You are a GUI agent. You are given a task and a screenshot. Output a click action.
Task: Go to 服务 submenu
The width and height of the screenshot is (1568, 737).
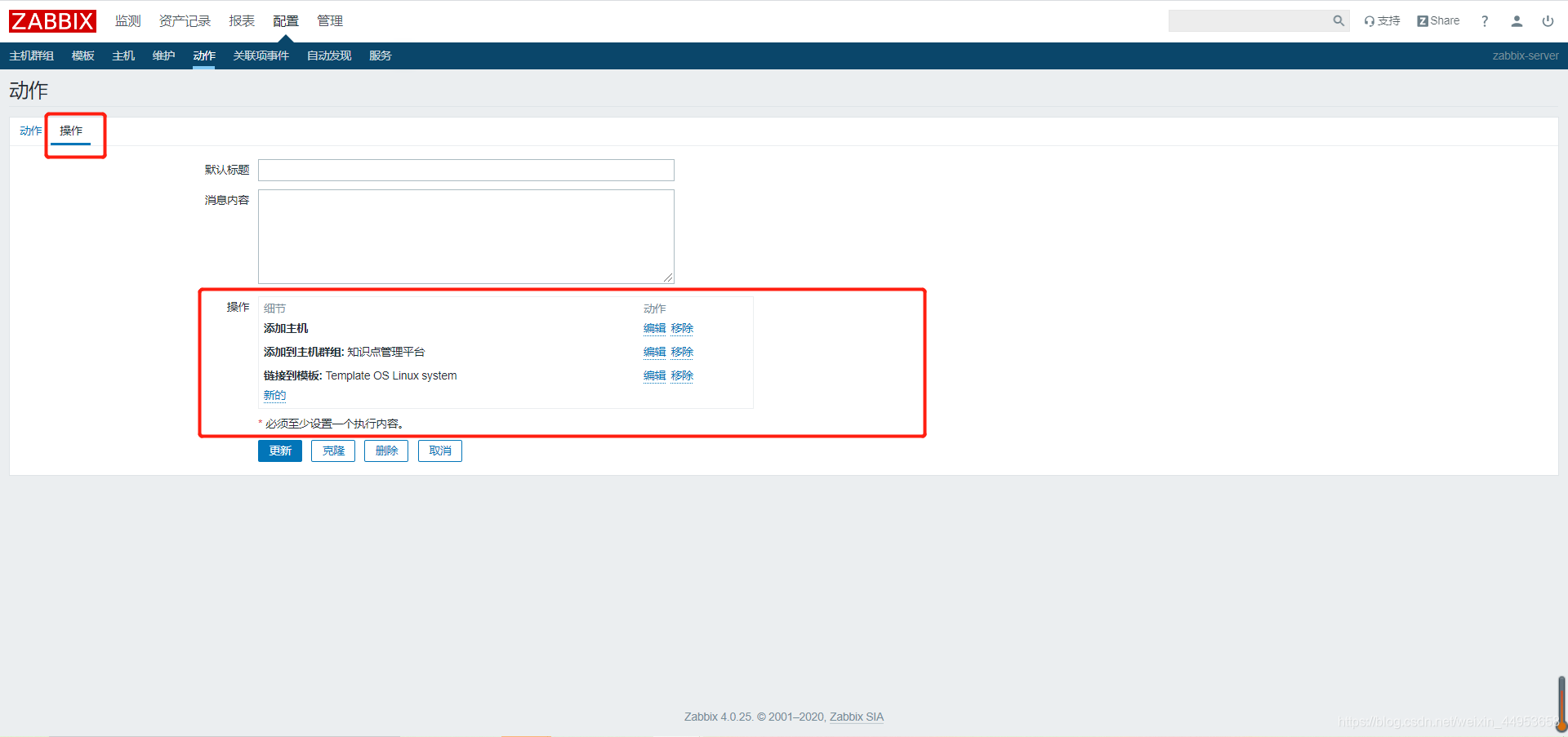point(380,55)
